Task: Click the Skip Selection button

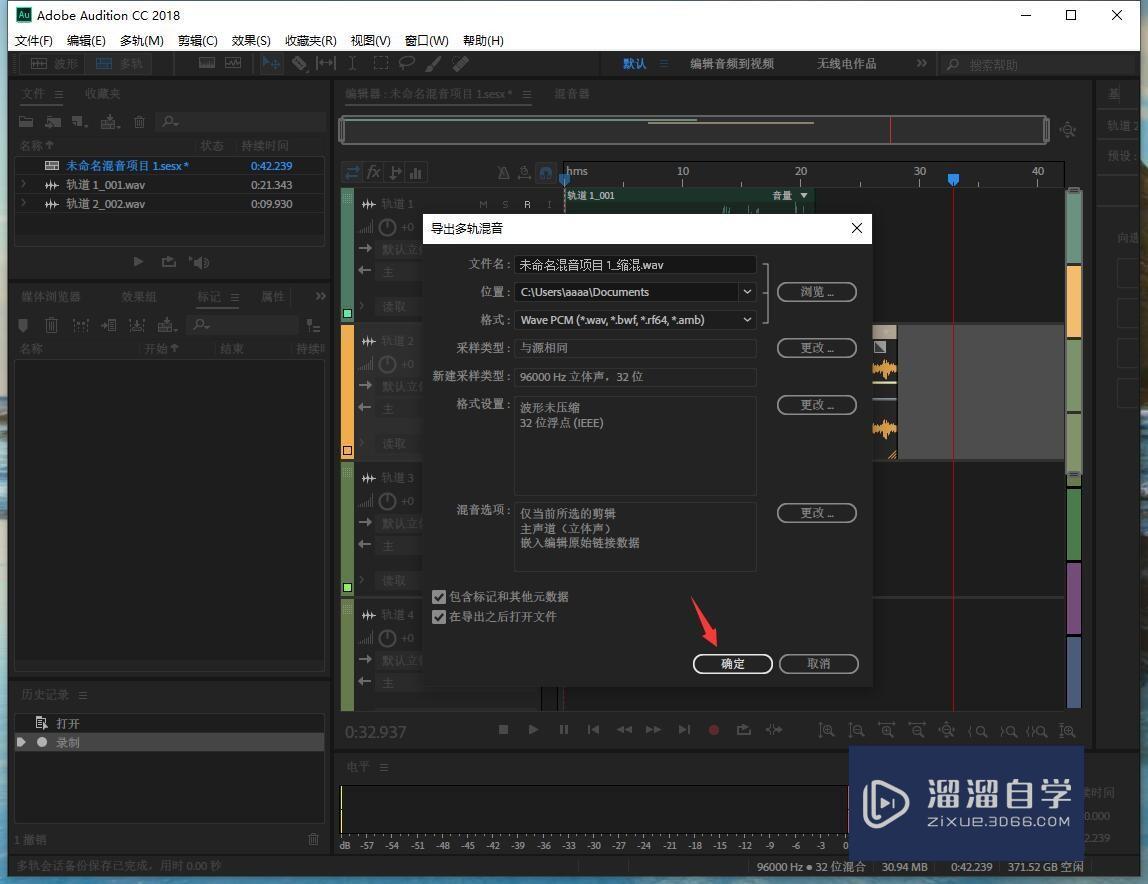Action: (774, 729)
